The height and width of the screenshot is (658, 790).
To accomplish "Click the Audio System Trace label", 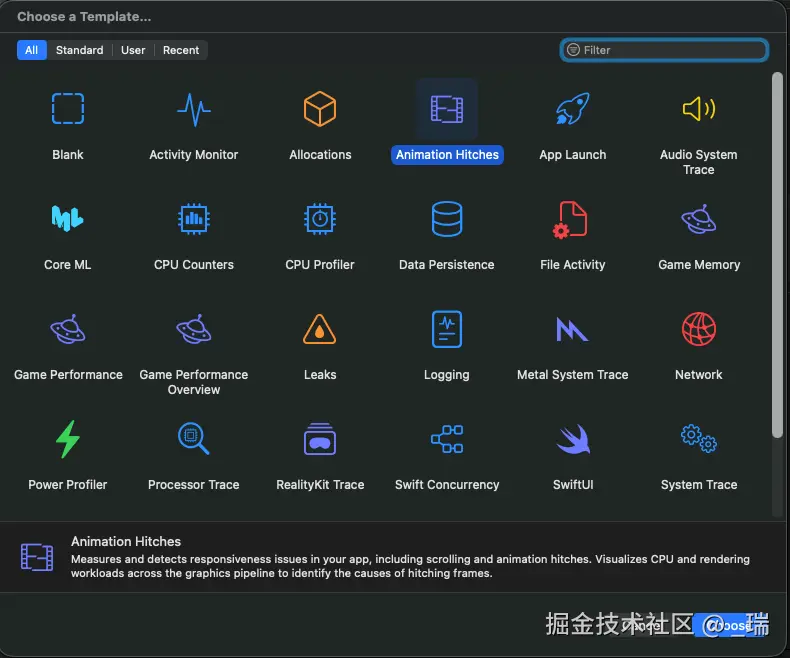I will tap(699, 162).
